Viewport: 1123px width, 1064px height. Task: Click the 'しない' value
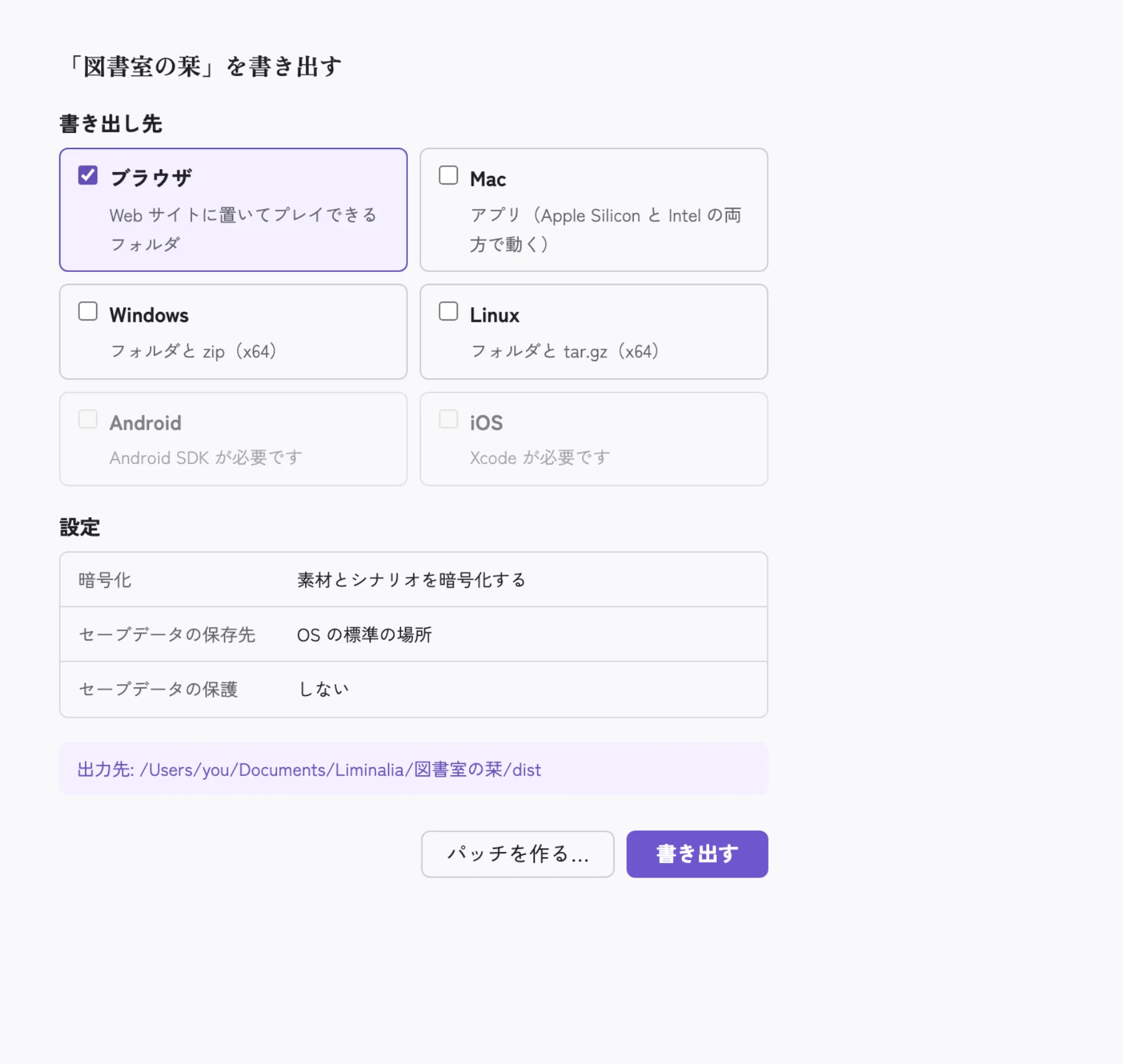coord(324,689)
